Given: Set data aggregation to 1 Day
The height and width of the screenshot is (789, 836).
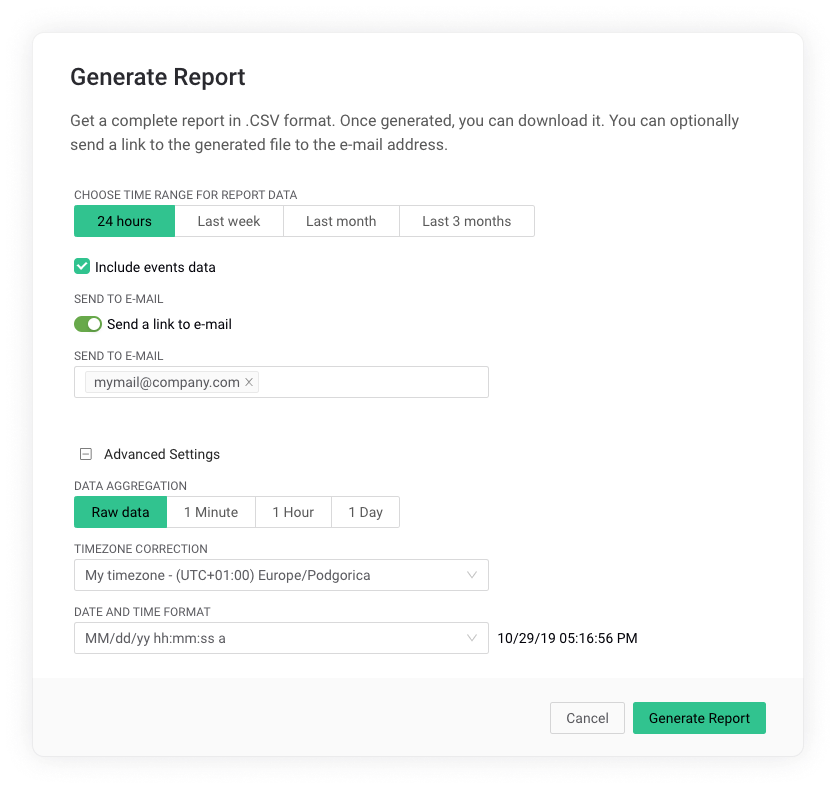Looking at the screenshot, I should point(366,512).
